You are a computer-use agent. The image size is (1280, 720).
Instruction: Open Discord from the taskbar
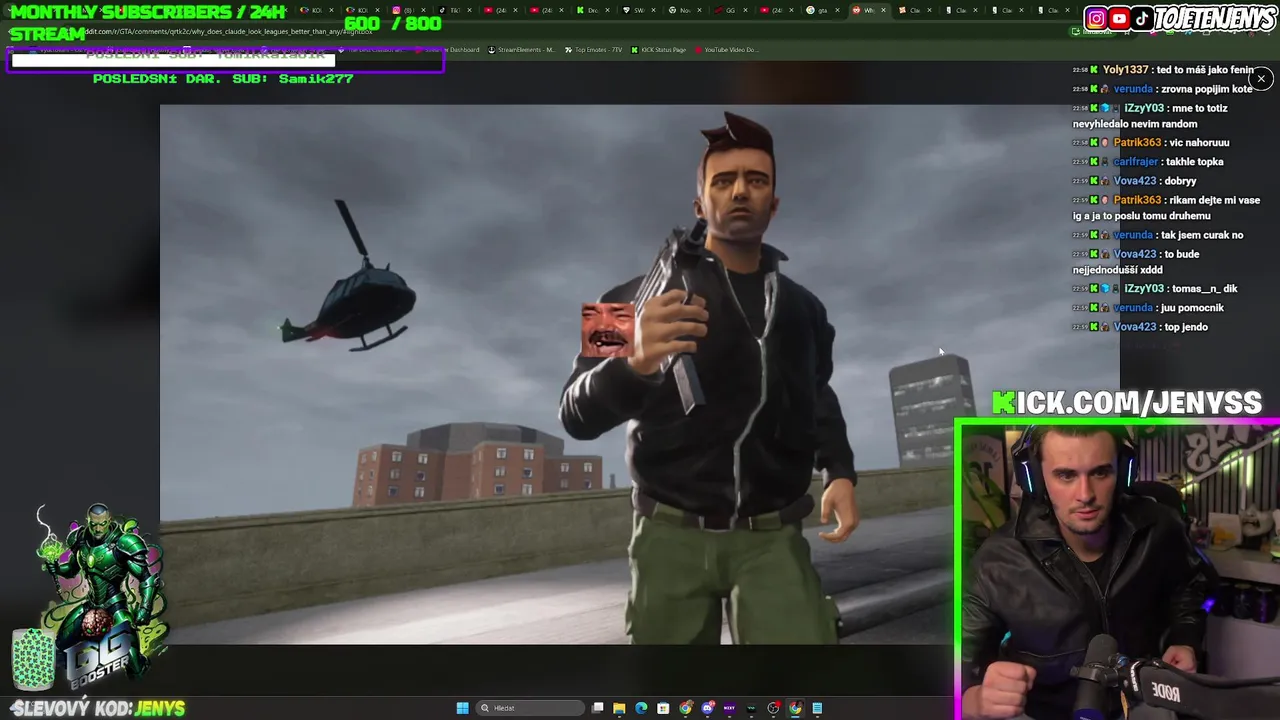(x=707, y=708)
